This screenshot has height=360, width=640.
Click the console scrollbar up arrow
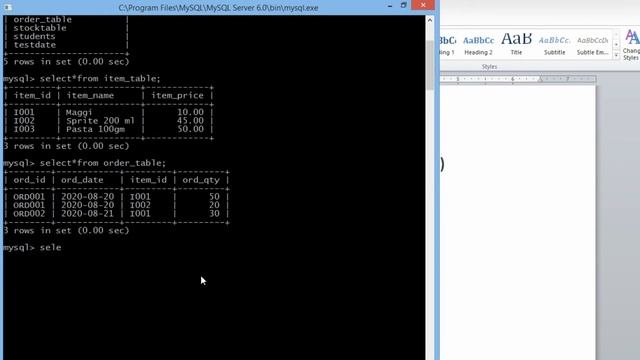click(x=430, y=20)
